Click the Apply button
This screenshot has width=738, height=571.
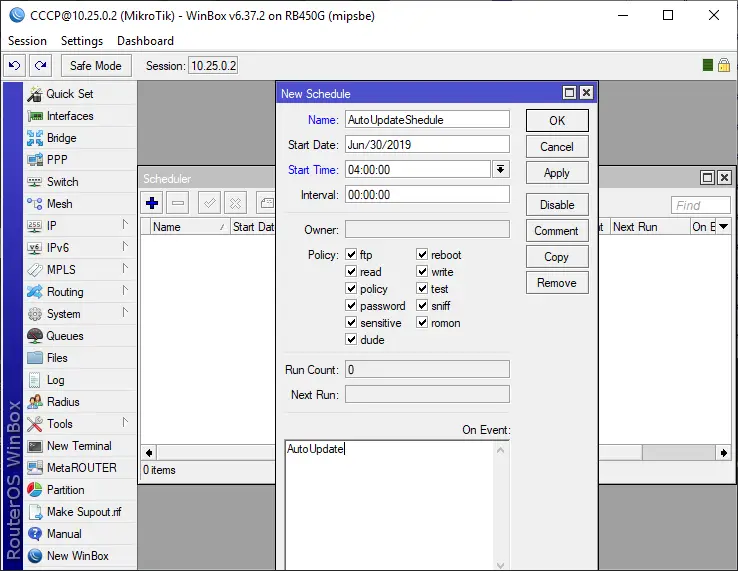(x=557, y=173)
